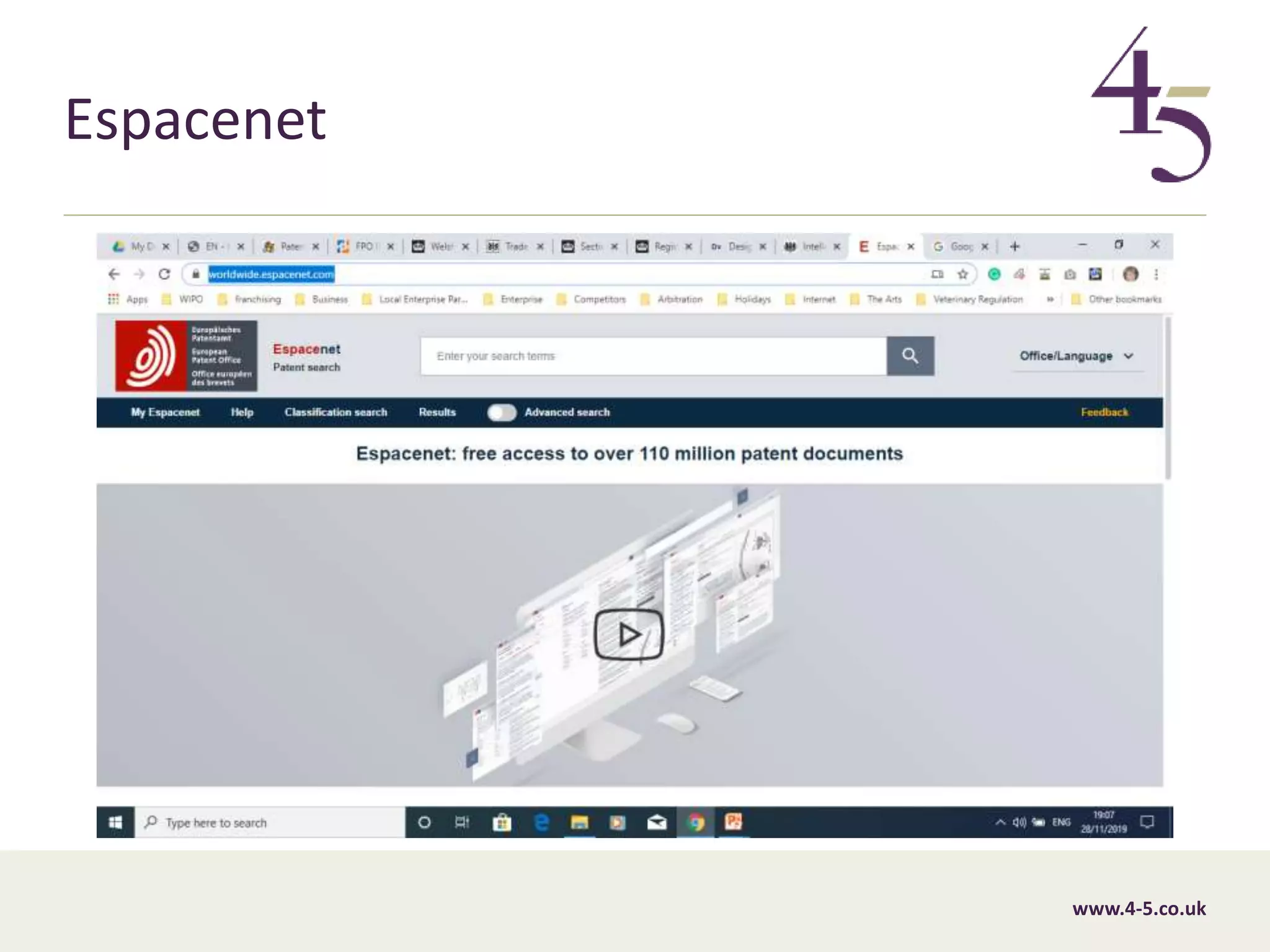1270x952 pixels.
Task: Open the WIPO bookmark folder
Action: tap(182, 299)
